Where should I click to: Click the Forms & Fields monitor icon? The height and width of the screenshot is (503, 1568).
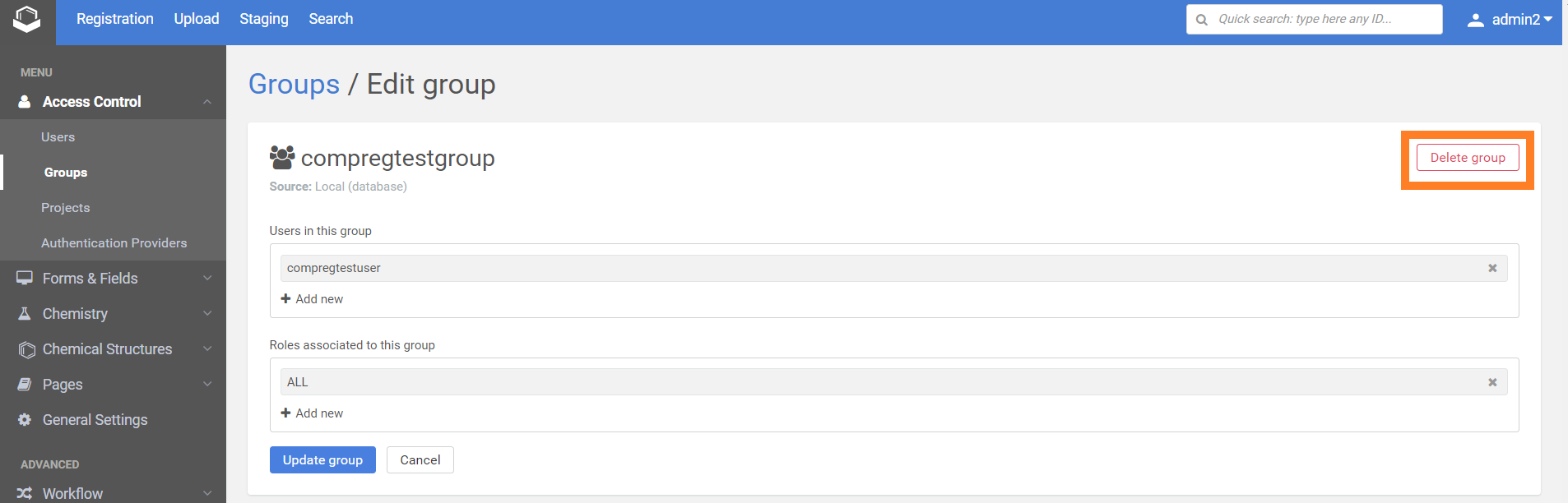tap(25, 279)
